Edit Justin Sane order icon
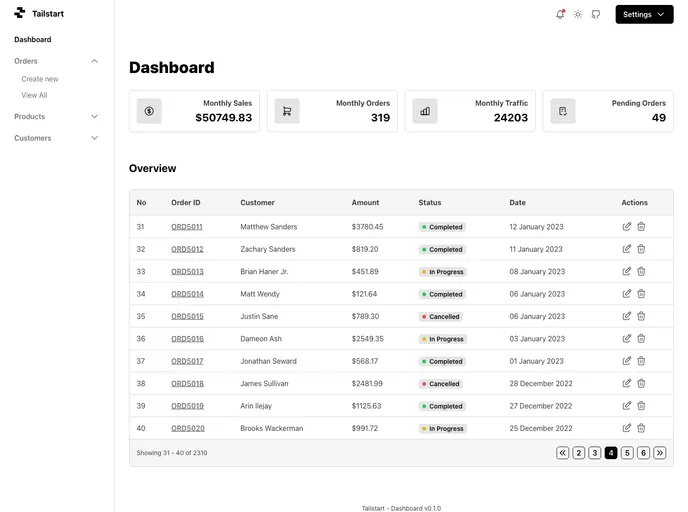 (x=627, y=316)
